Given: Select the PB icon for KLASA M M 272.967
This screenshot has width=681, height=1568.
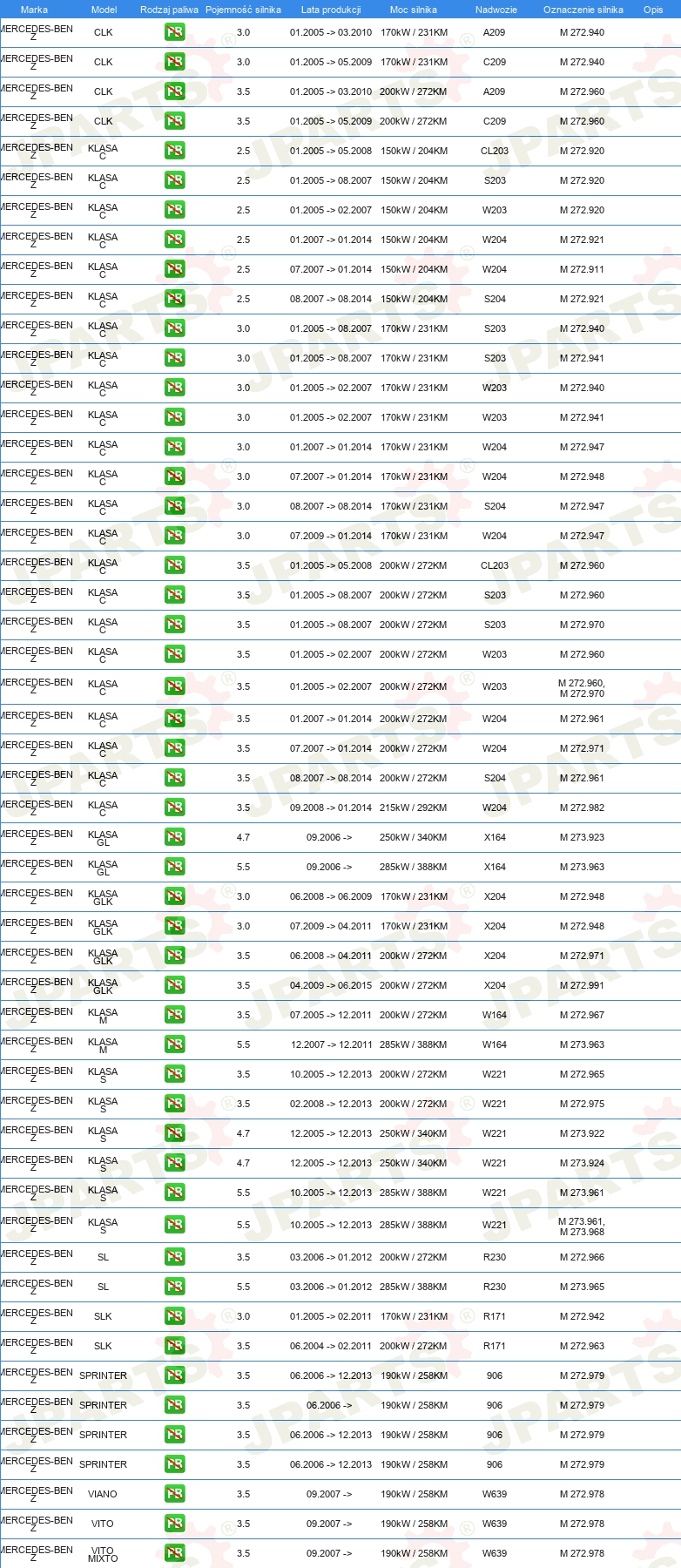Looking at the screenshot, I should [x=174, y=1016].
